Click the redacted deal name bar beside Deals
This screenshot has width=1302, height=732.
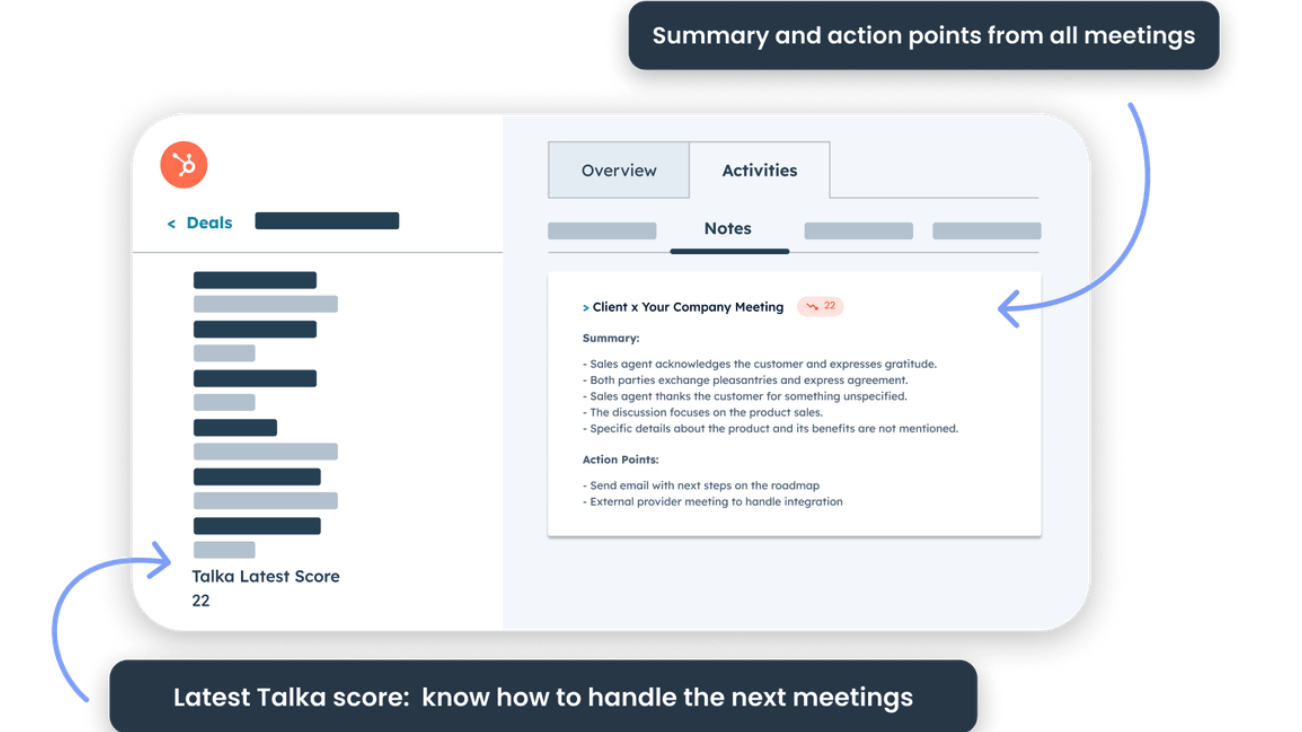[327, 221]
